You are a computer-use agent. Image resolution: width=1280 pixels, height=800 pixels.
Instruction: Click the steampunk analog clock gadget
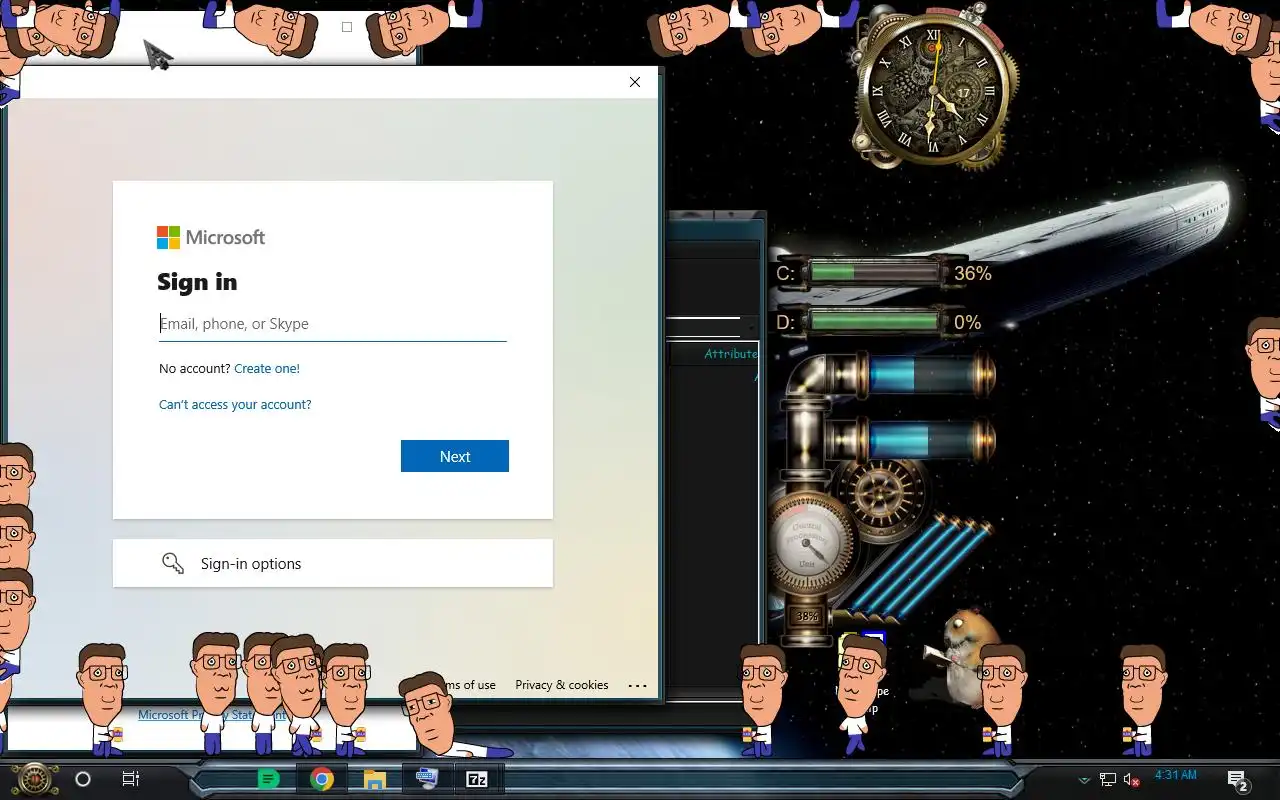pyautogui.click(x=934, y=92)
